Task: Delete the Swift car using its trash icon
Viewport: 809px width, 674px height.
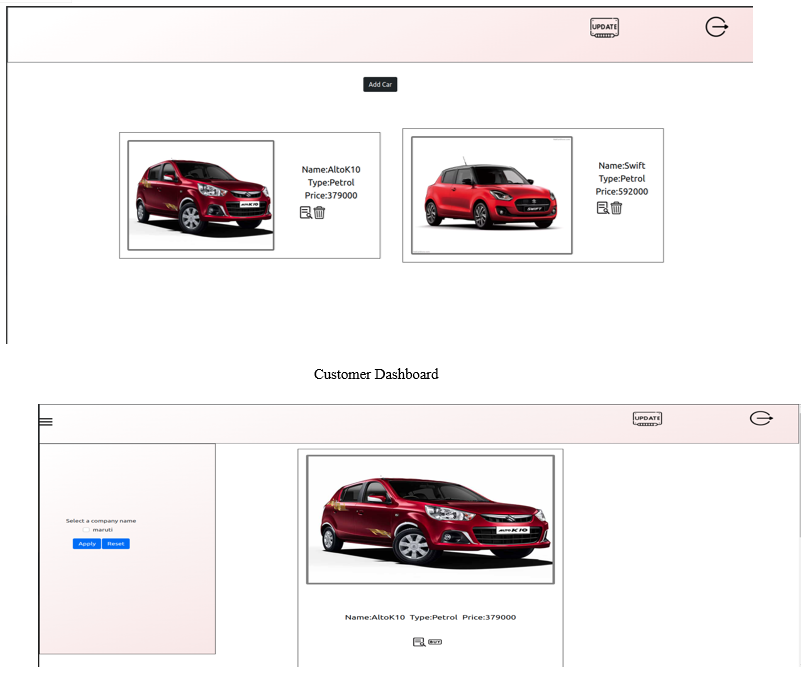Action: (x=617, y=208)
